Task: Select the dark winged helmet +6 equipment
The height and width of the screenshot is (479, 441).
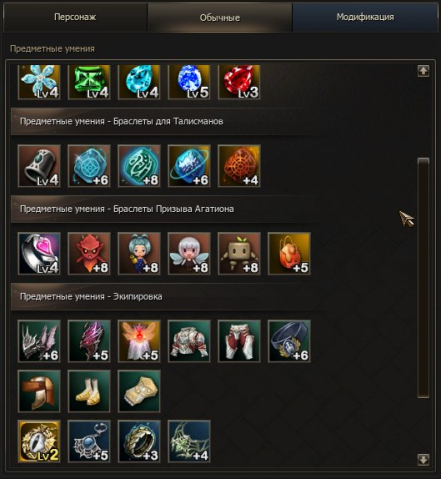Action: coord(39,341)
